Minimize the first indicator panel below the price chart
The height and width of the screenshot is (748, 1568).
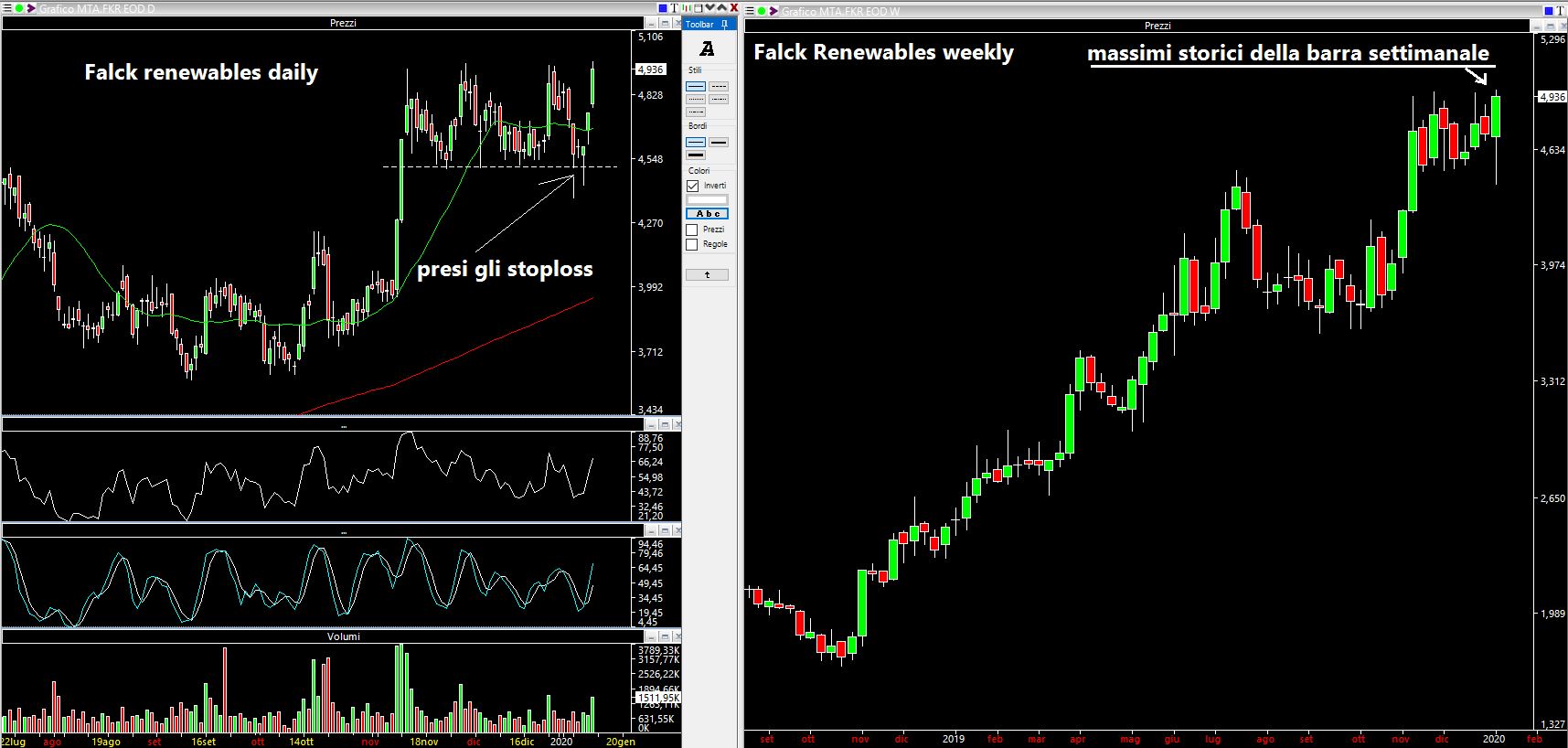651,424
